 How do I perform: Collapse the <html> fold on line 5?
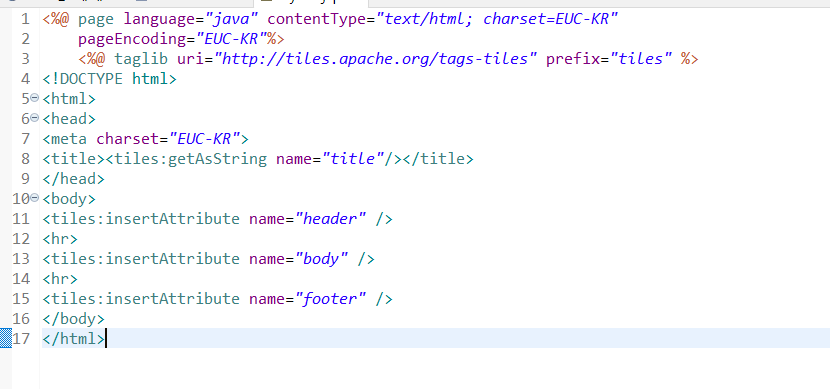tap(35, 98)
